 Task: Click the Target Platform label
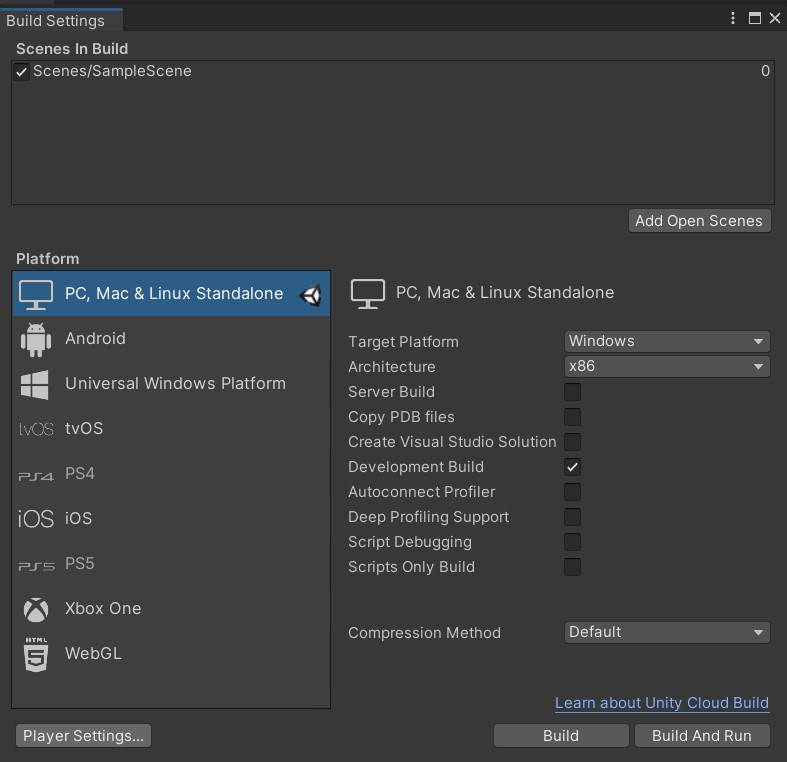pyautogui.click(x=404, y=342)
